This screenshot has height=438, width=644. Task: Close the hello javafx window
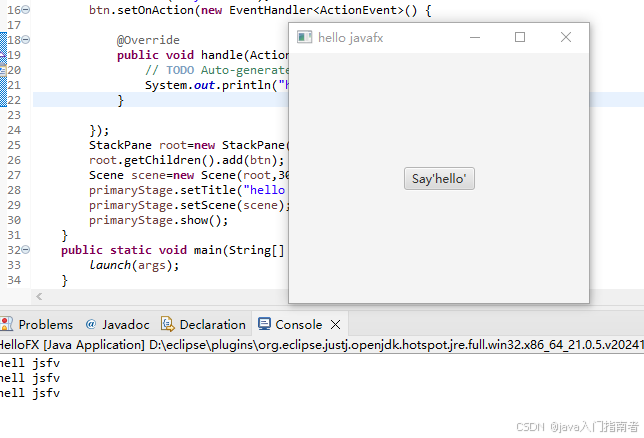[x=566, y=37]
